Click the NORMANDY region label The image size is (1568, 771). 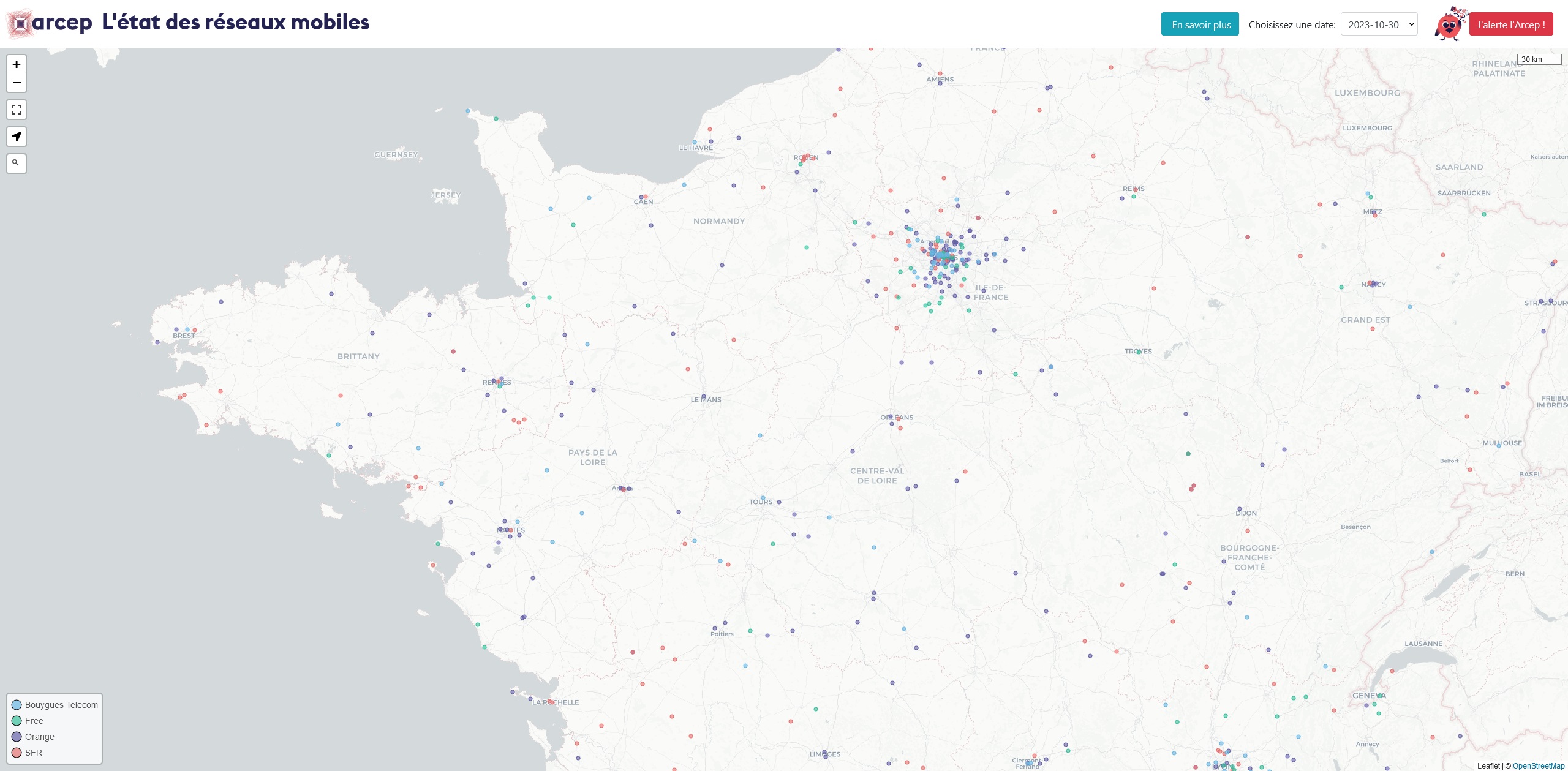point(719,221)
